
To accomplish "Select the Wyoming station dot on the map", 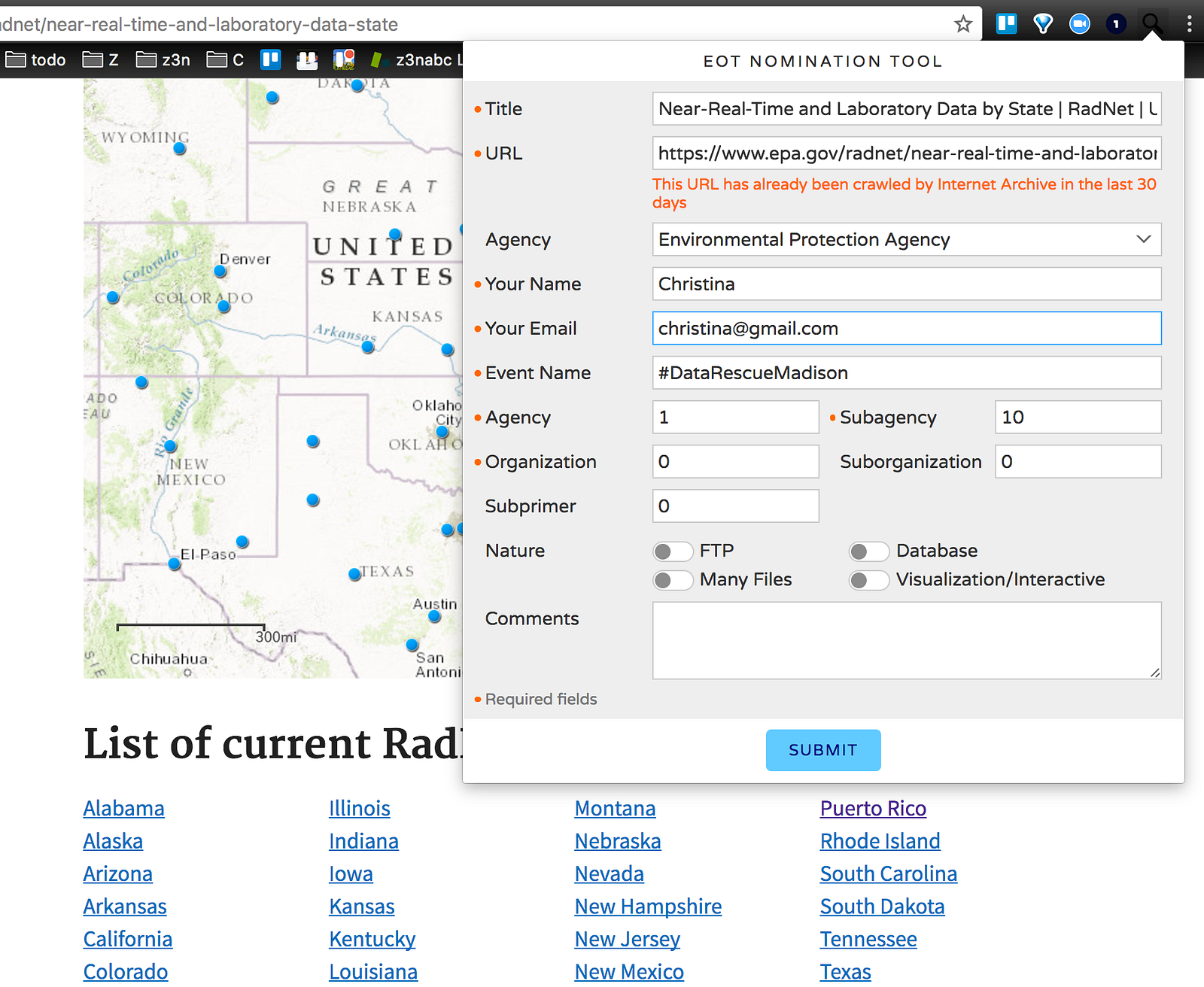I will [x=180, y=148].
